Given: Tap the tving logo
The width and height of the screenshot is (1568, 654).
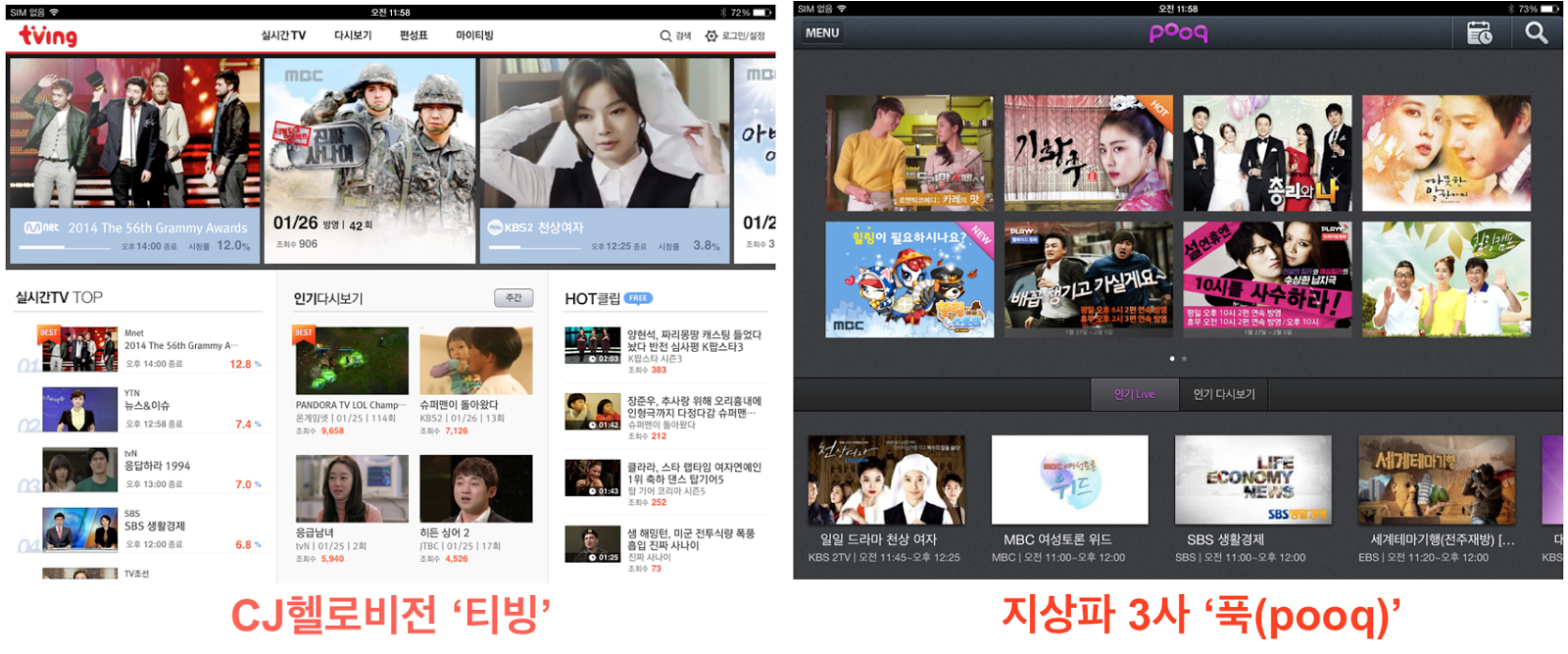Looking at the screenshot, I should pos(48,35).
